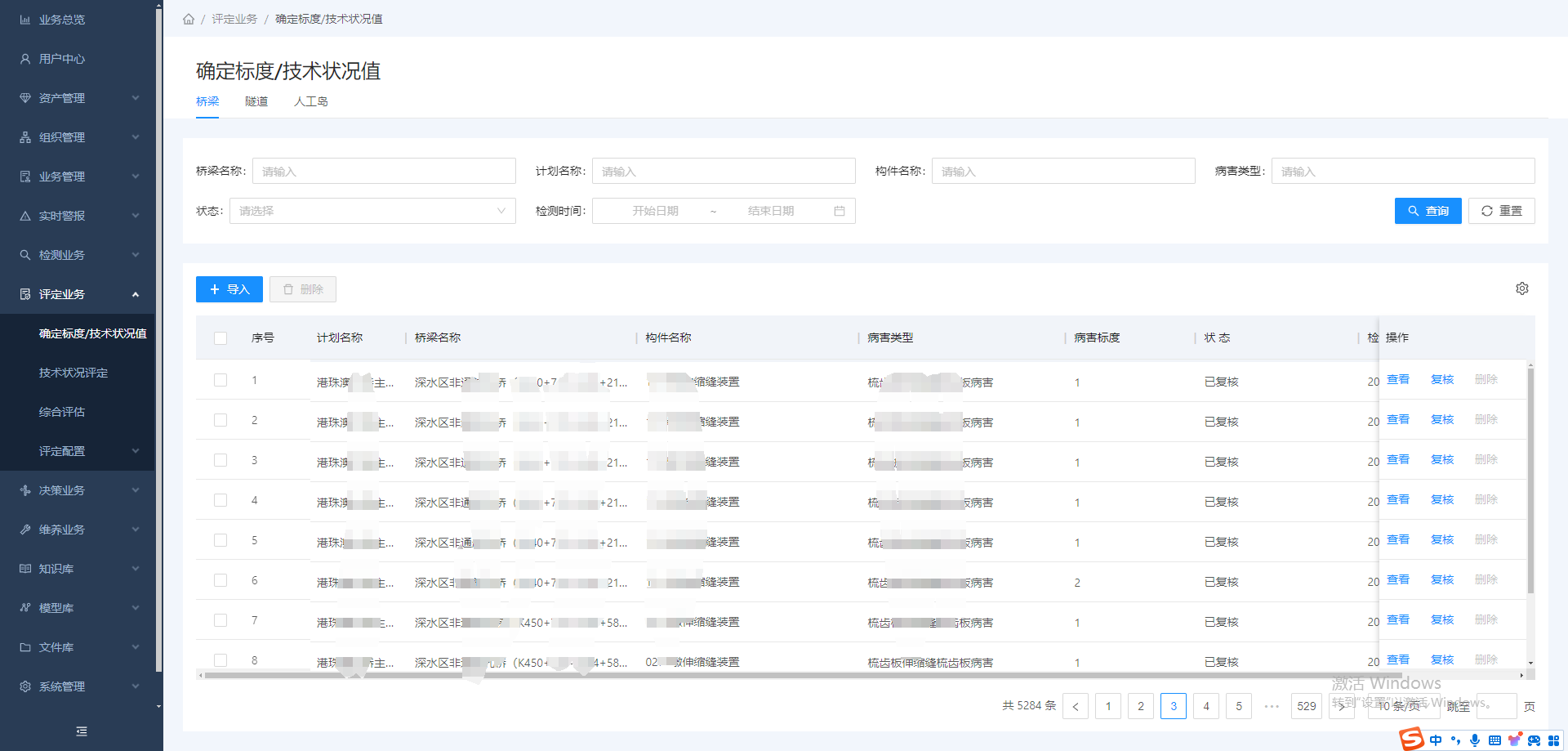Check the checkbox for row 2
The height and width of the screenshot is (751, 1568).
pyautogui.click(x=220, y=420)
